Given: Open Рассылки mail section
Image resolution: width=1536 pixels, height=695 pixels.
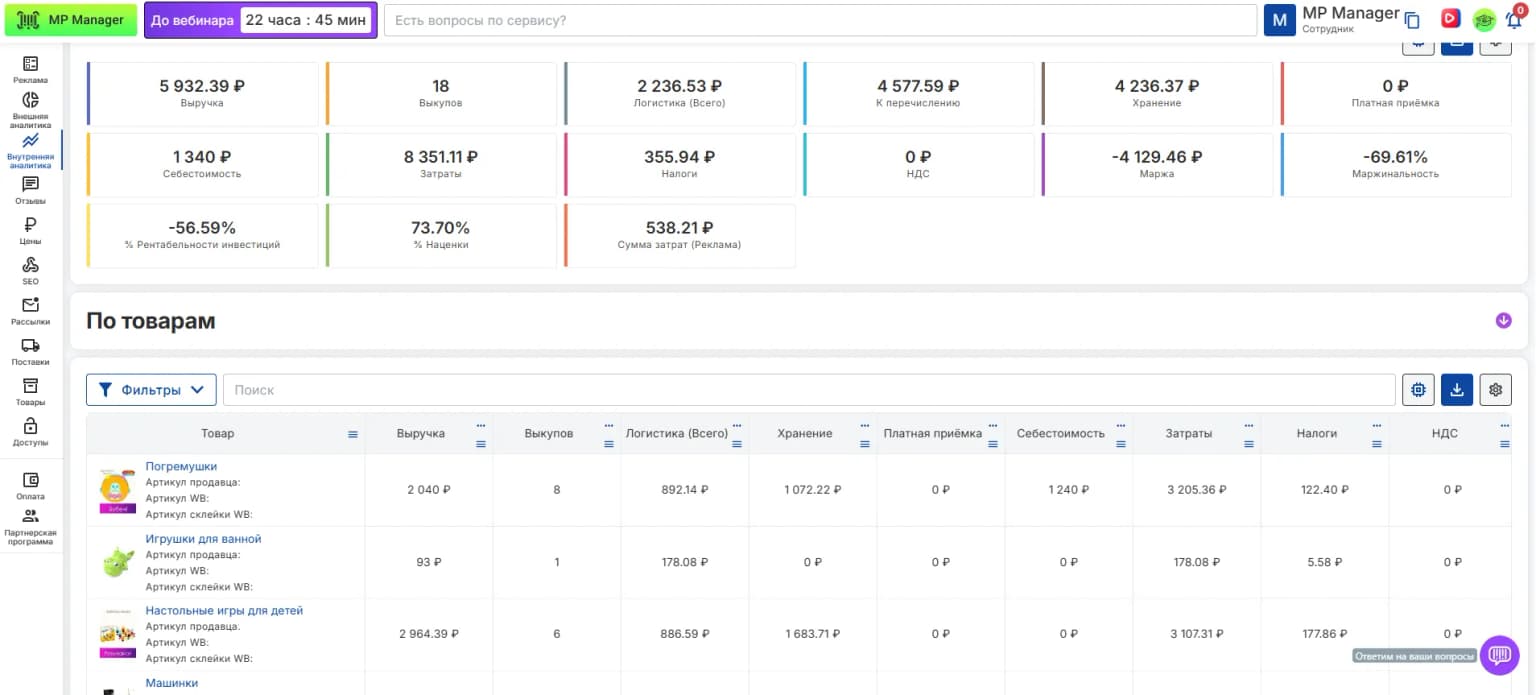Looking at the screenshot, I should 30,311.
